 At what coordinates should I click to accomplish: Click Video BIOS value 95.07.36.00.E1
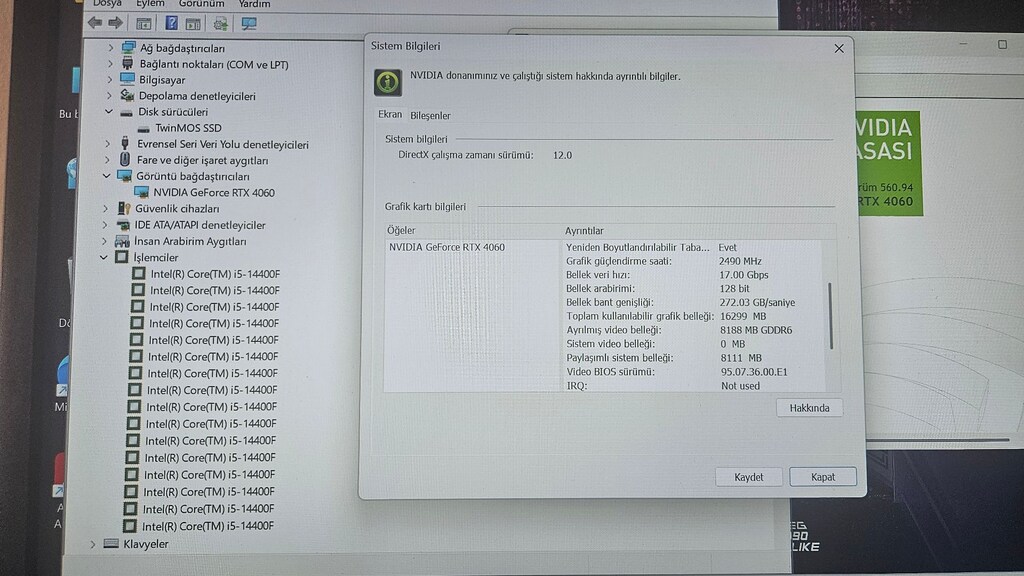(x=754, y=372)
